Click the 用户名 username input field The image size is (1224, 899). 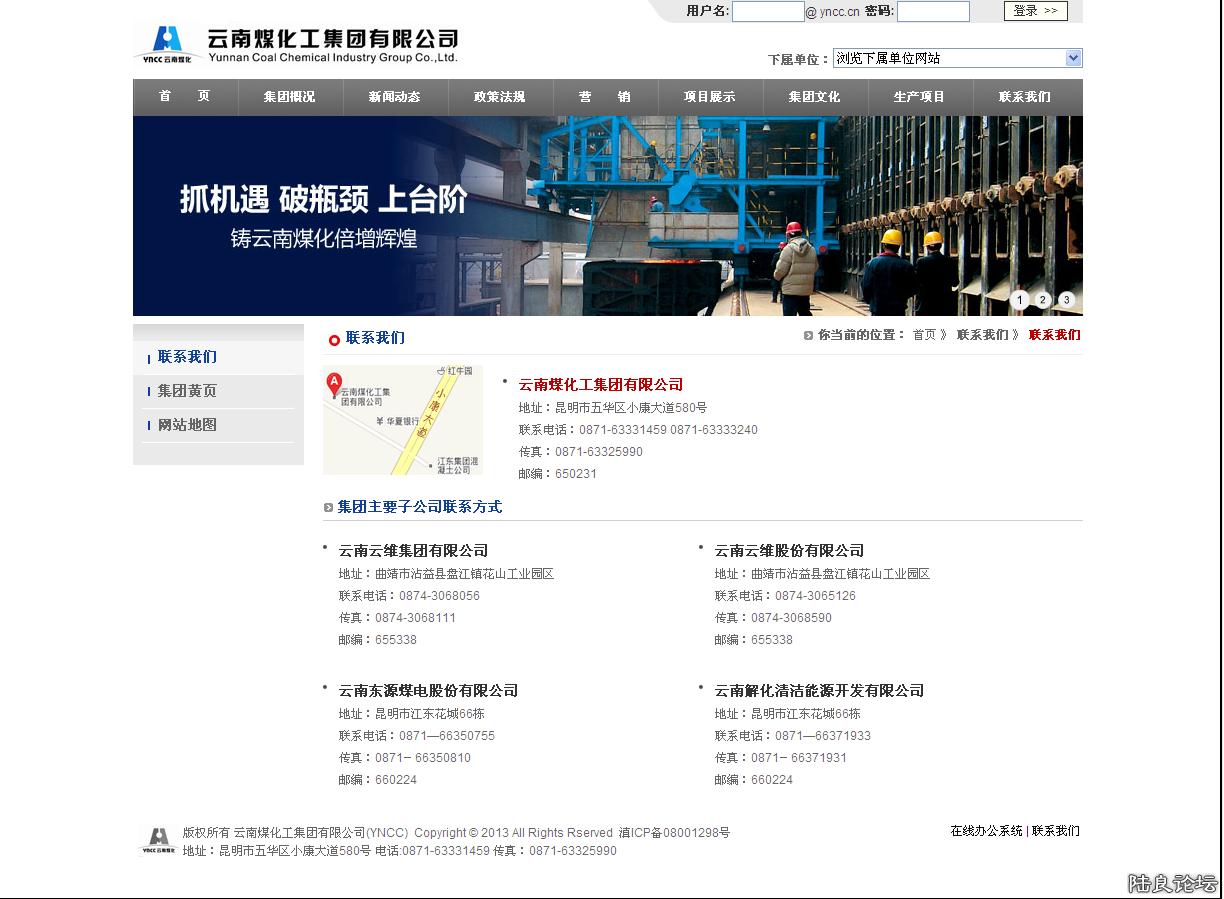(767, 12)
